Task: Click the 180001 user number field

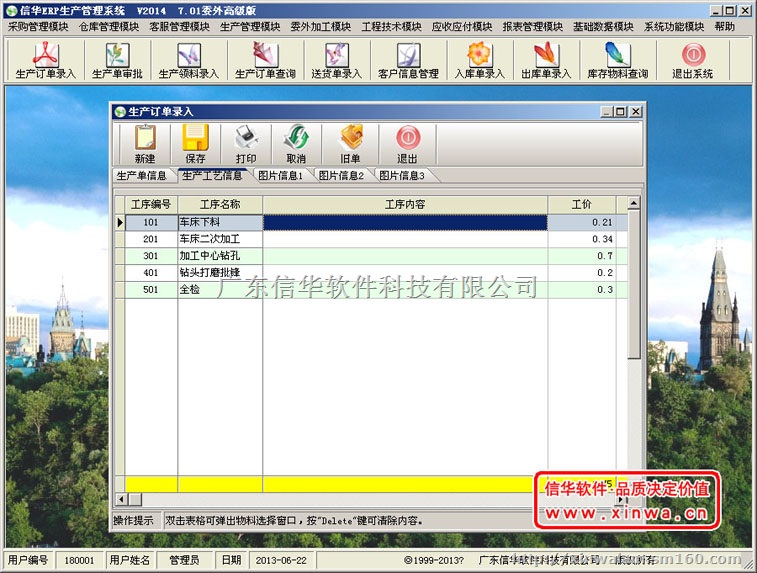Action: [x=79, y=560]
